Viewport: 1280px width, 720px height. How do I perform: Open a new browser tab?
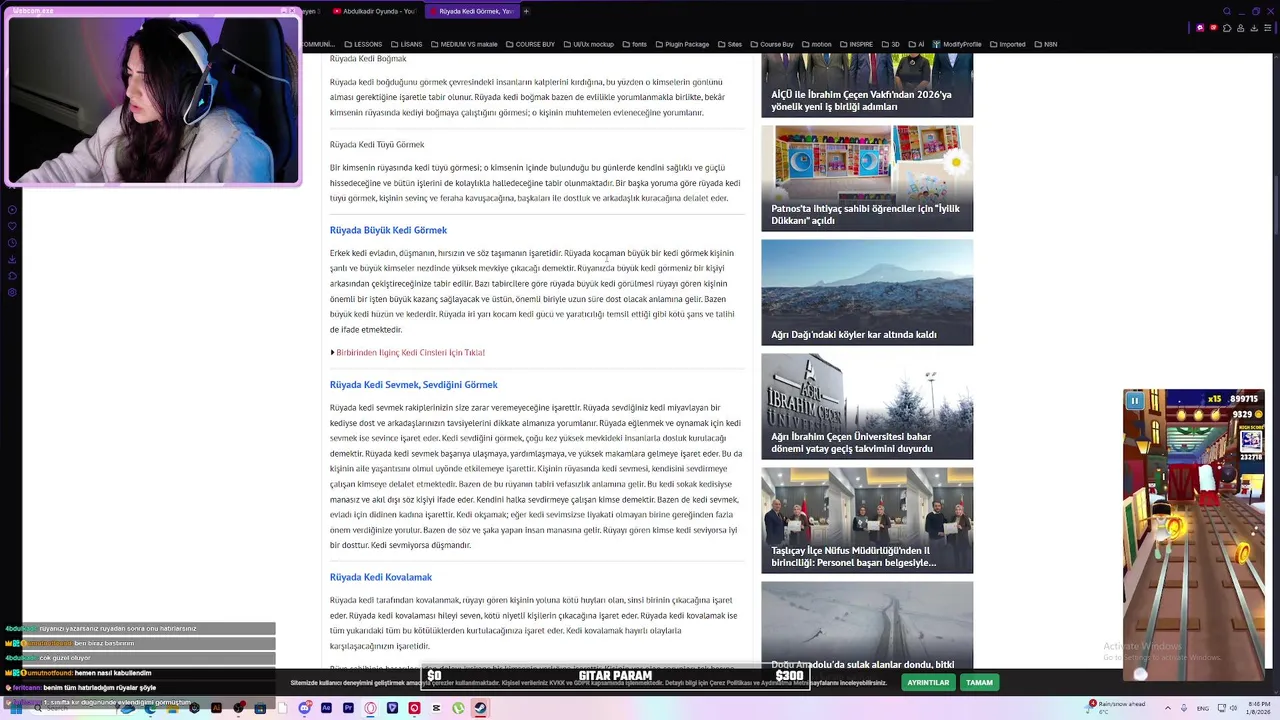tap(526, 11)
